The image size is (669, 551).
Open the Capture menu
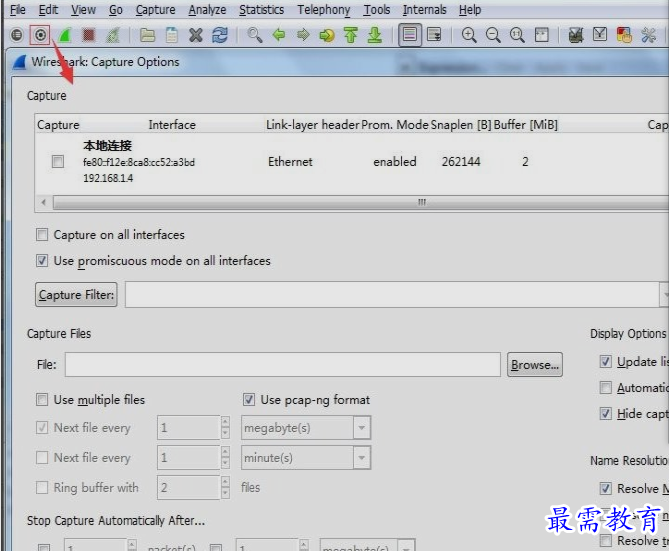pyautogui.click(x=155, y=9)
